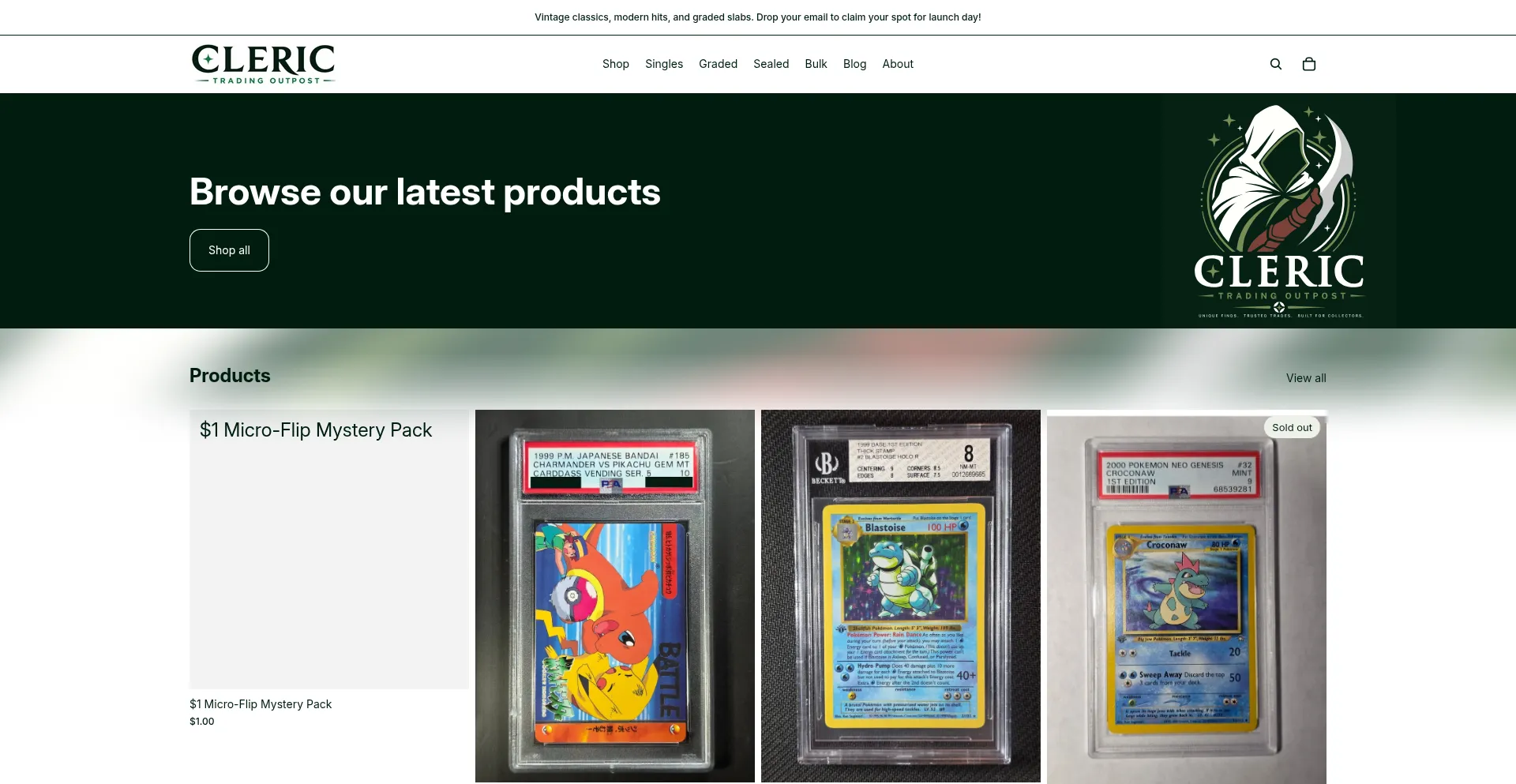Open the Blog menu item
The width and height of the screenshot is (1516, 784).
tap(854, 64)
